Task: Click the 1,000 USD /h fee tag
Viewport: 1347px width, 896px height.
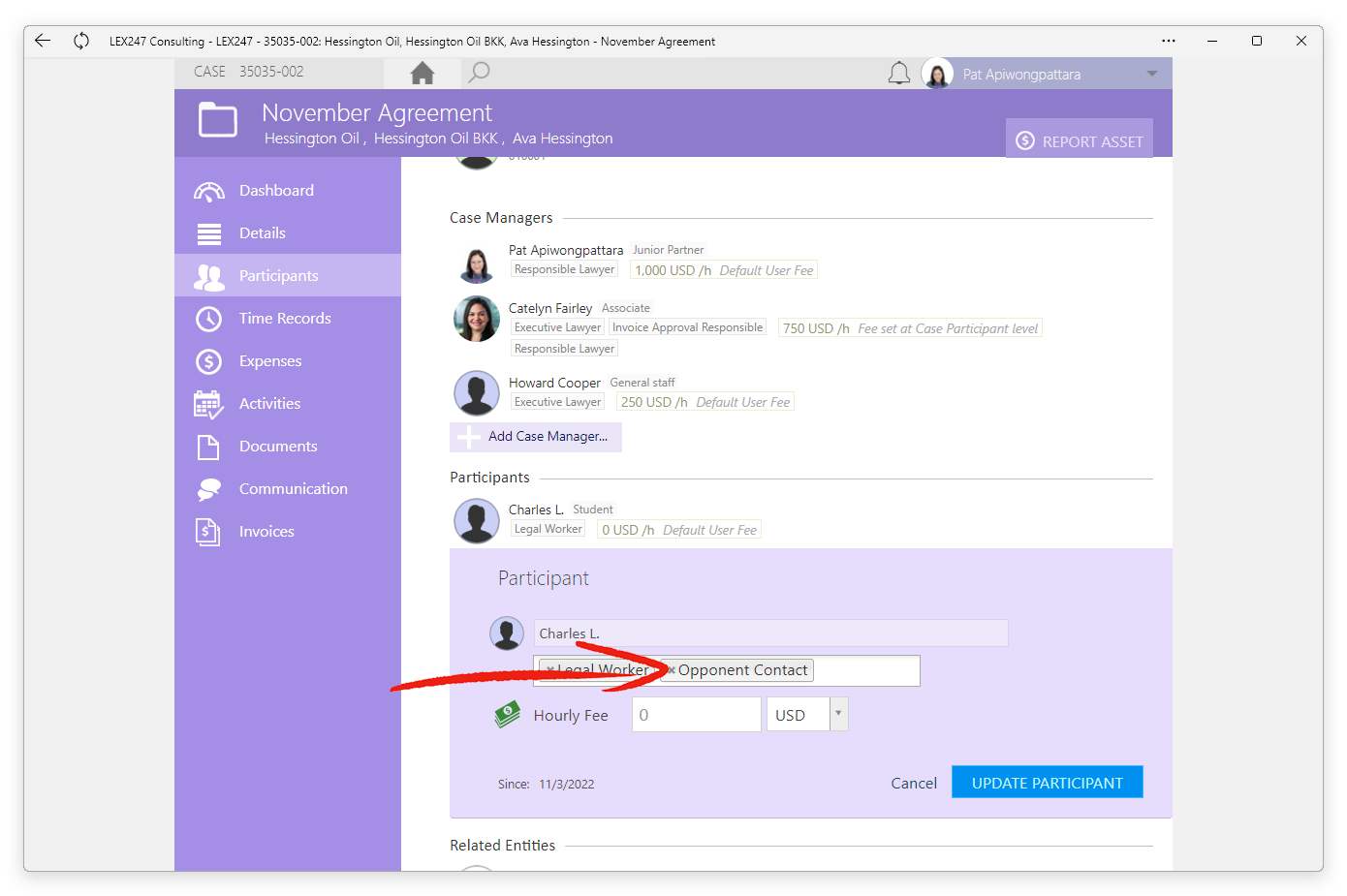Action: 724,270
